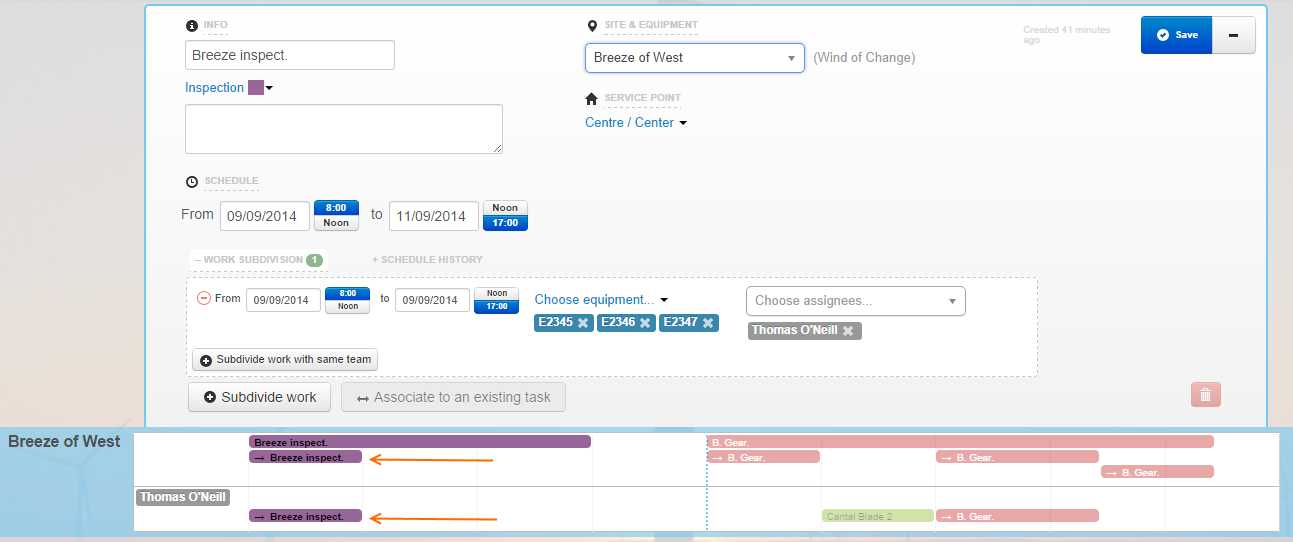Remove the work subdivision row
1293x542 pixels.
204,298
